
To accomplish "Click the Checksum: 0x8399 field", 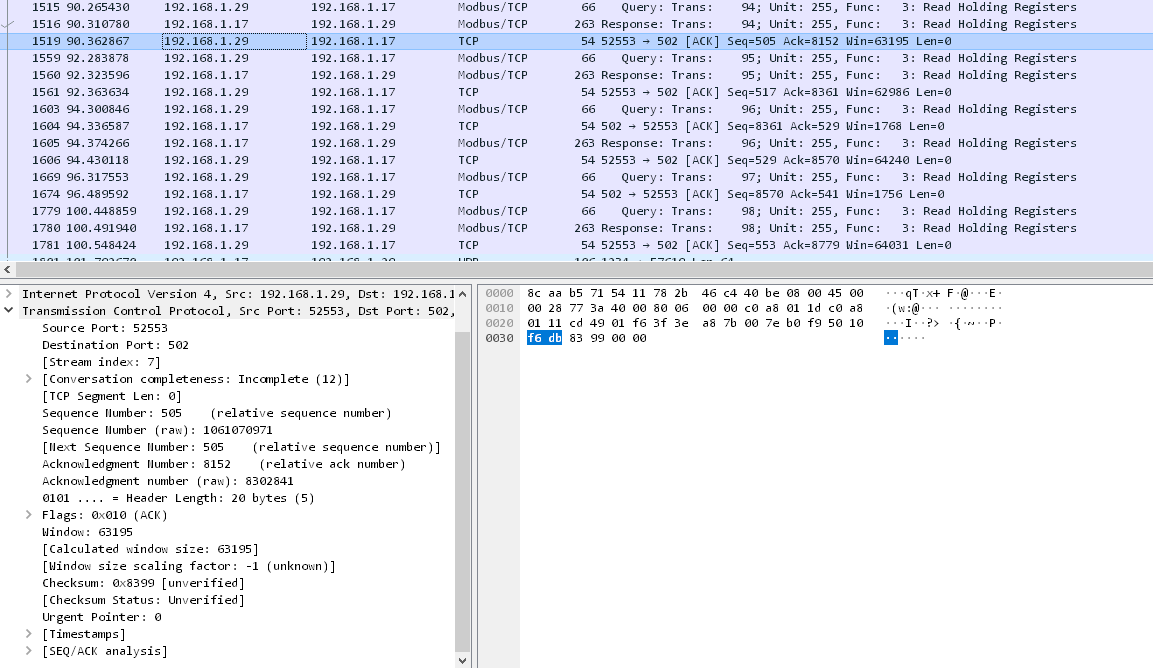I will (142, 583).
